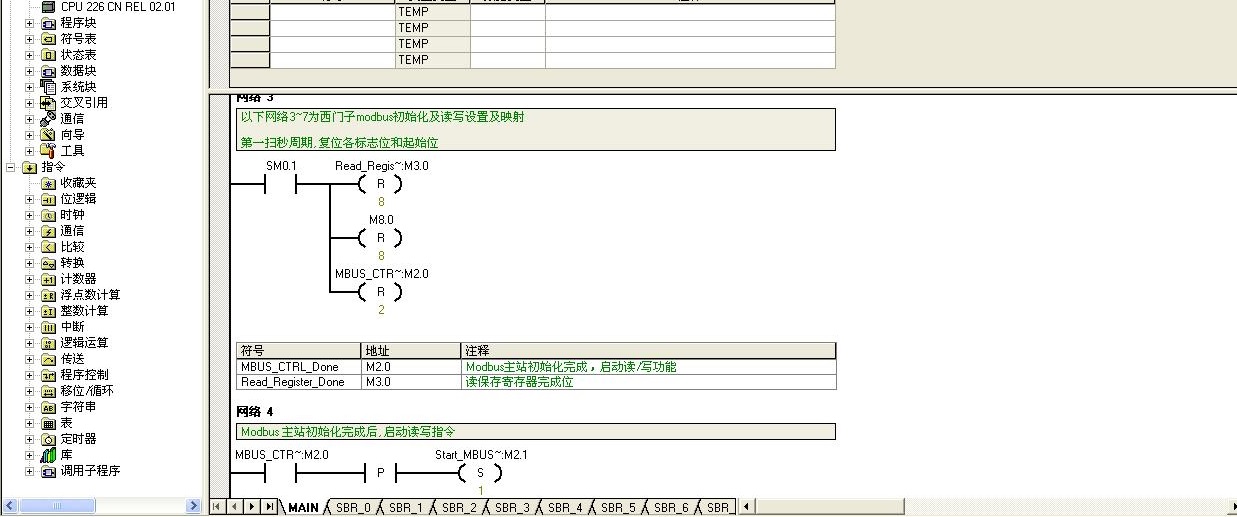Select the 逻辑运算 logic operations icon
Screen dimensions: 1237x517
pos(48,343)
